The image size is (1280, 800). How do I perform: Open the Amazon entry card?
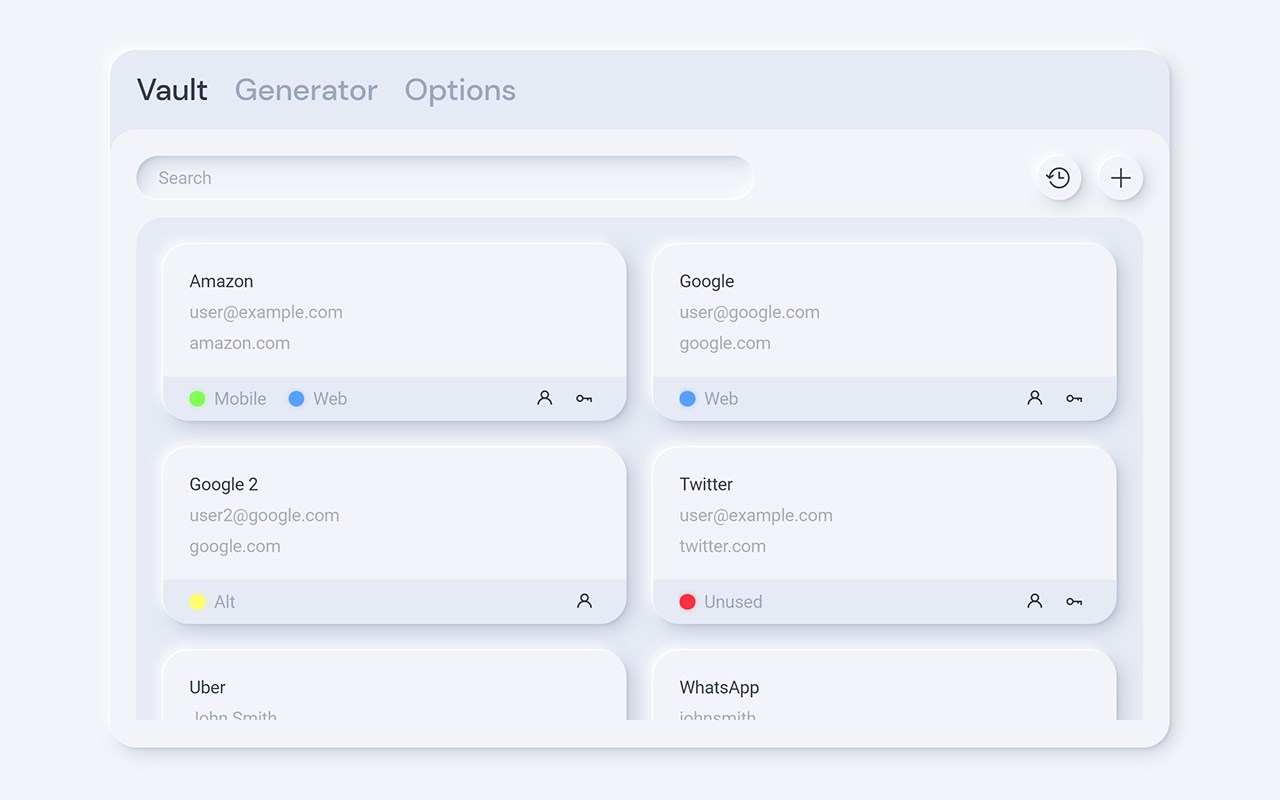pos(394,312)
